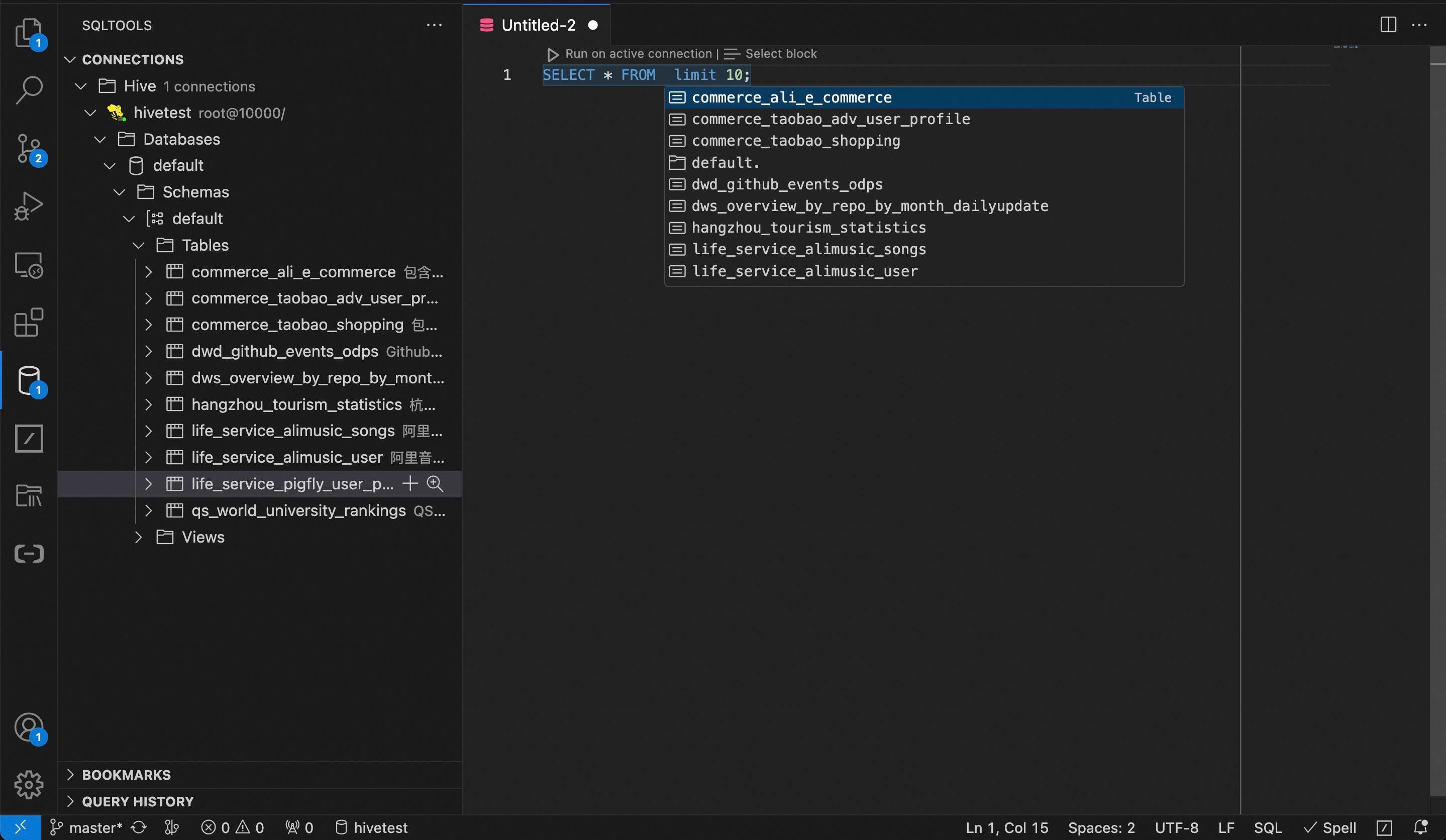Choose hangzhou_tourism_statistics suggestion

tap(924, 227)
